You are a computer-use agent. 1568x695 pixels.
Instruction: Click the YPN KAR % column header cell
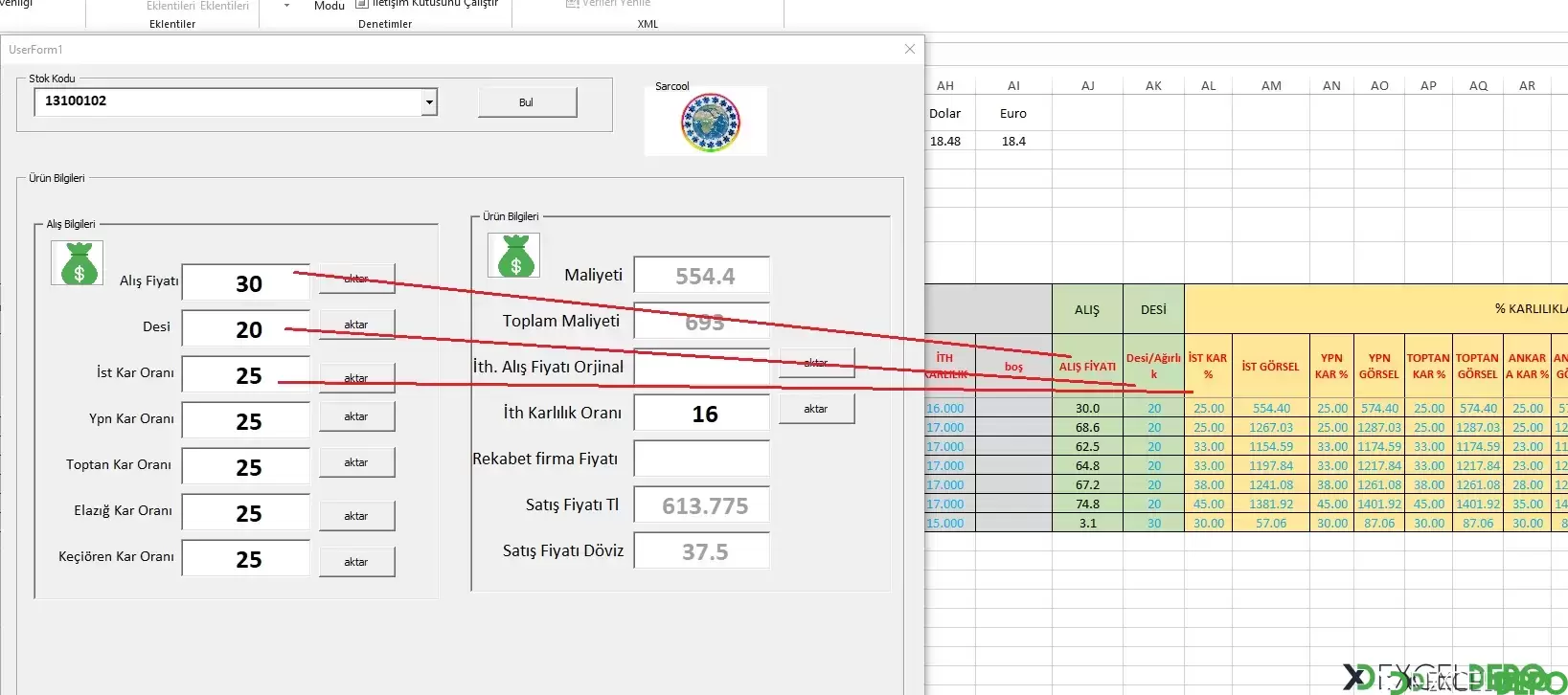1331,367
